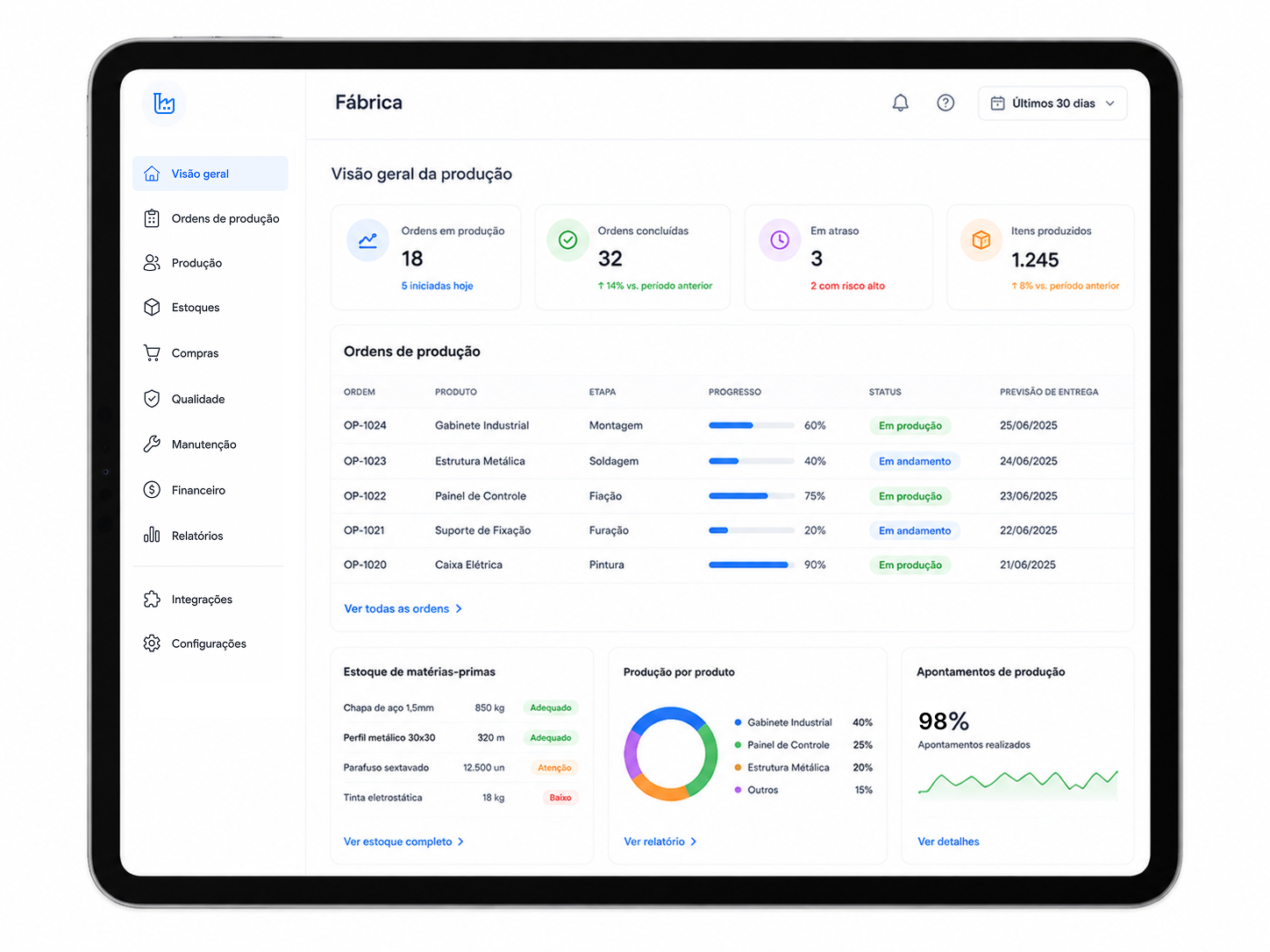The width and height of the screenshot is (1270, 952).
Task: Select Visão geral in the sidebar
Action: click(210, 174)
